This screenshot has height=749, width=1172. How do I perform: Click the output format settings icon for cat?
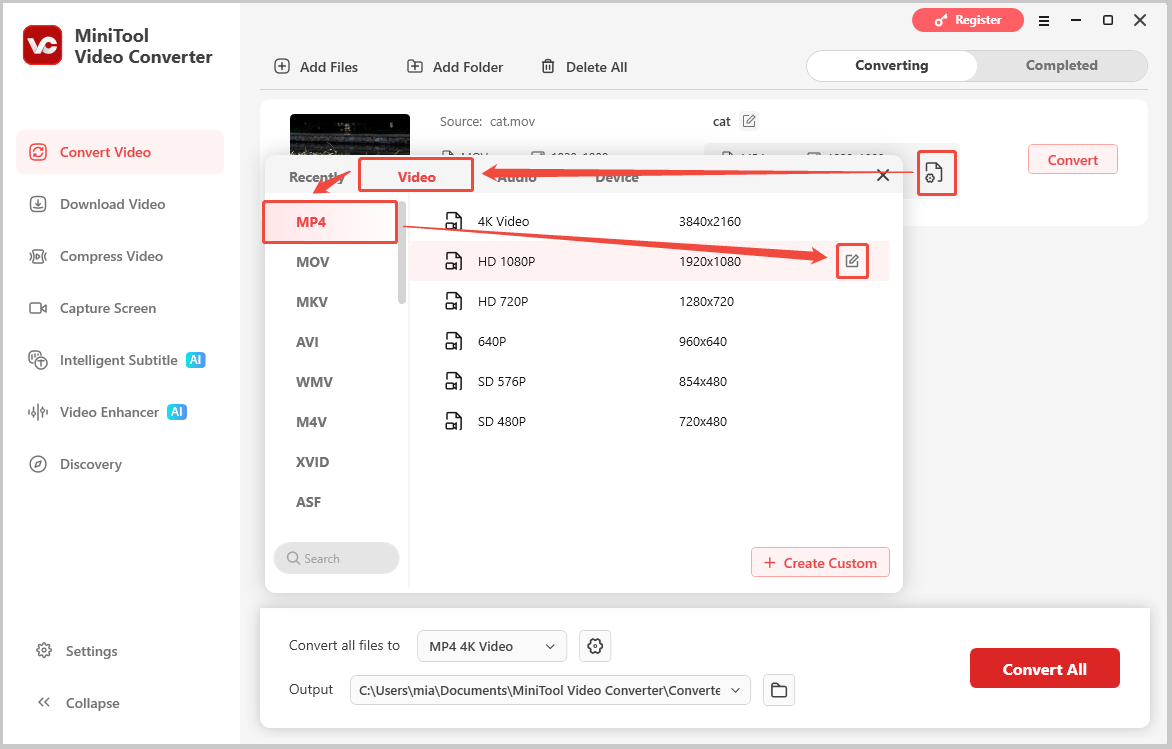(934, 173)
